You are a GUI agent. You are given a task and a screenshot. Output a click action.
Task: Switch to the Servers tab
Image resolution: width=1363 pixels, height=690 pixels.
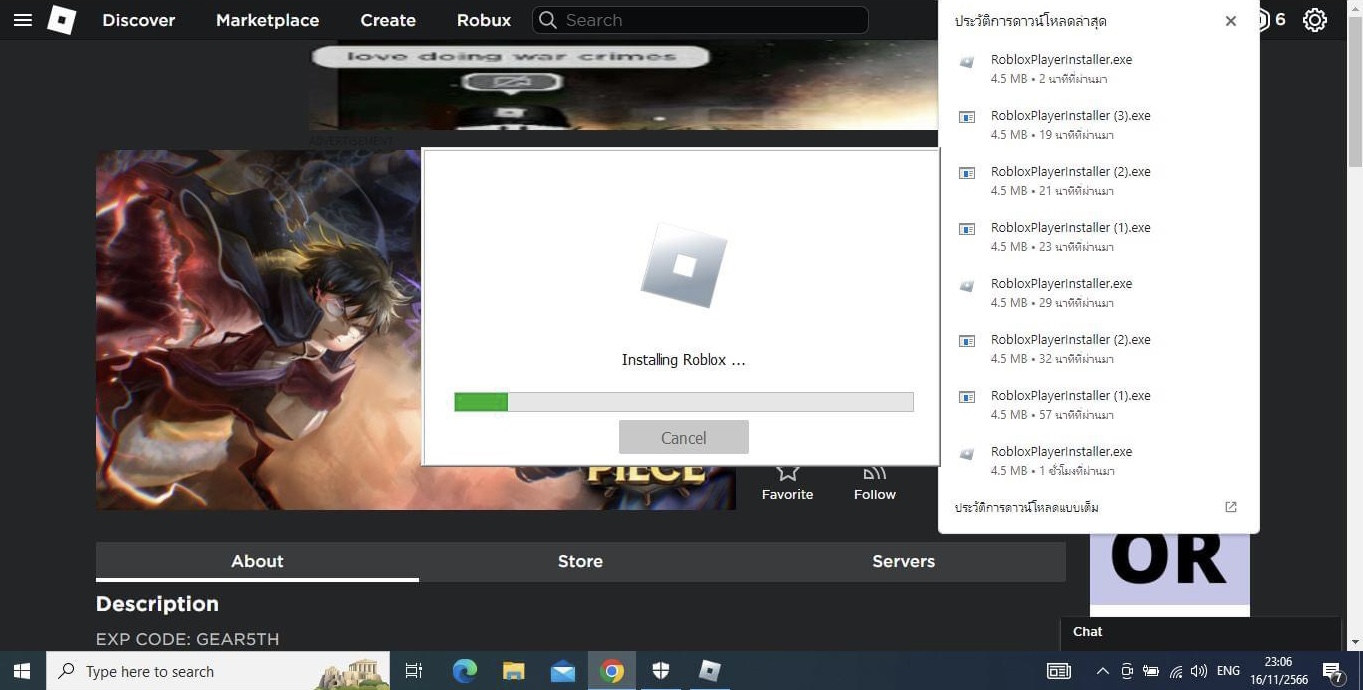[903, 561]
